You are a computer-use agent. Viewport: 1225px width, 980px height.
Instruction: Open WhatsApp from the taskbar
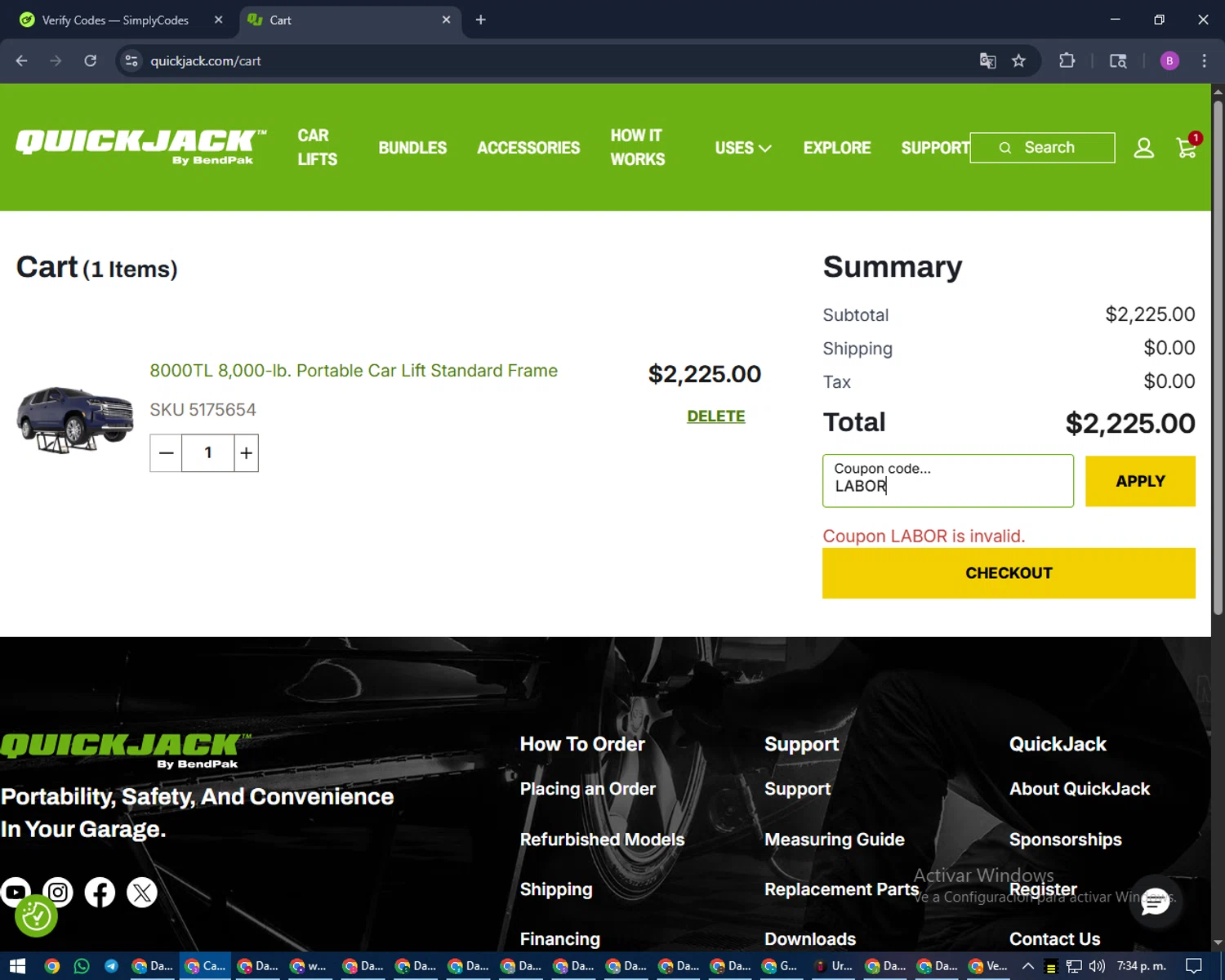[x=82, y=966]
